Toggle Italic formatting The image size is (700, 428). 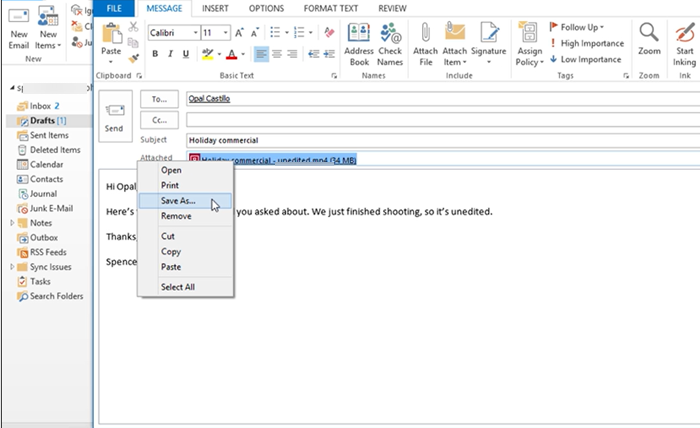pyautogui.click(x=171, y=54)
